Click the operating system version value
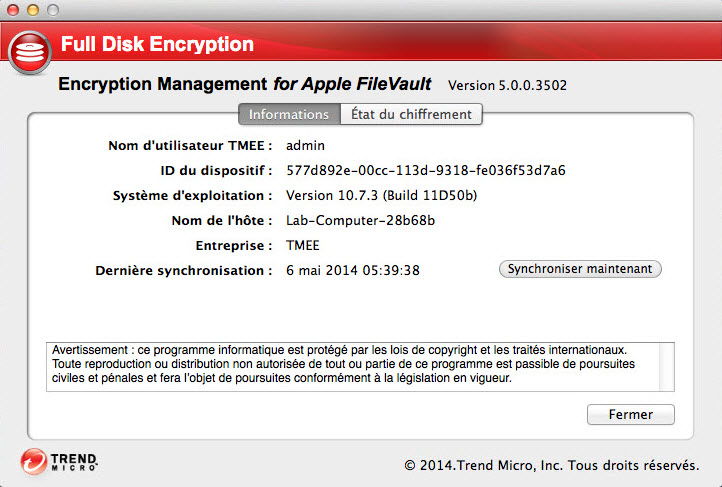This screenshot has height=487, width=722. pos(381,195)
